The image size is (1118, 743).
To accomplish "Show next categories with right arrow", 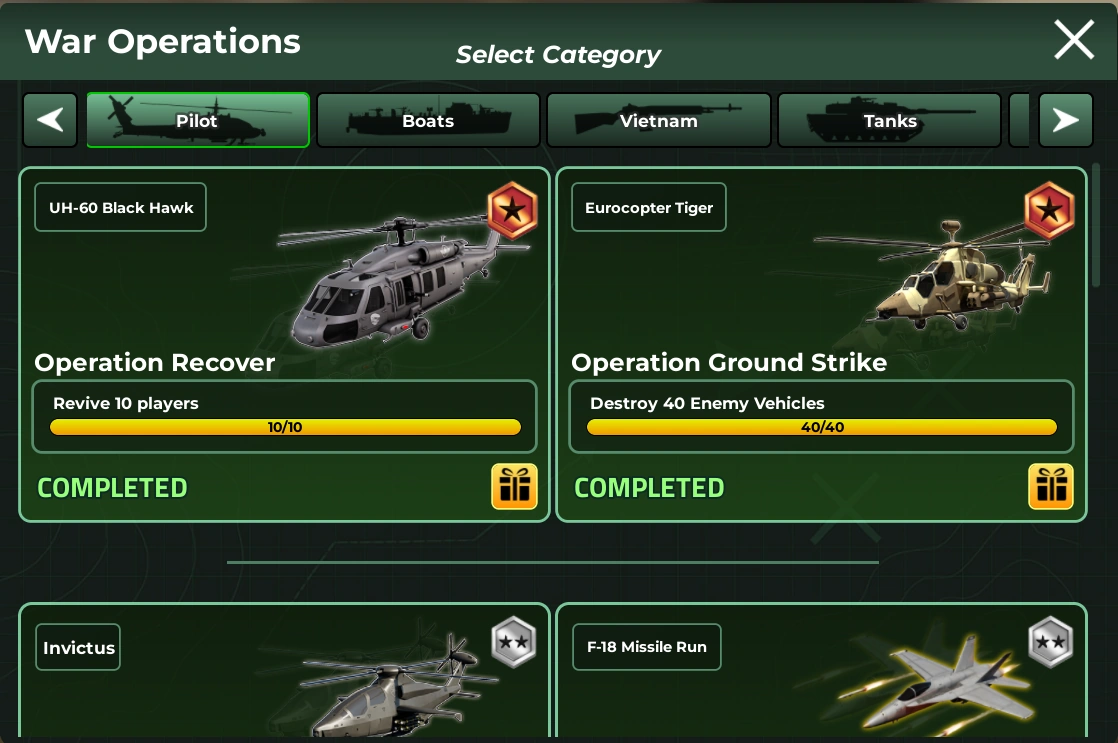I will click(x=1066, y=120).
